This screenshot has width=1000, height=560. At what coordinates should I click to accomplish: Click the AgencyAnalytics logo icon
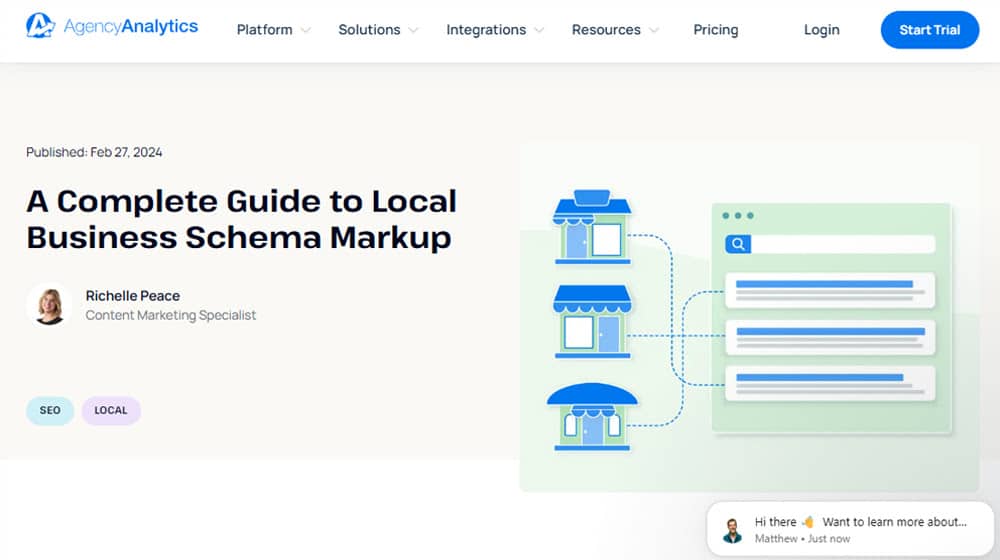[x=40, y=27]
